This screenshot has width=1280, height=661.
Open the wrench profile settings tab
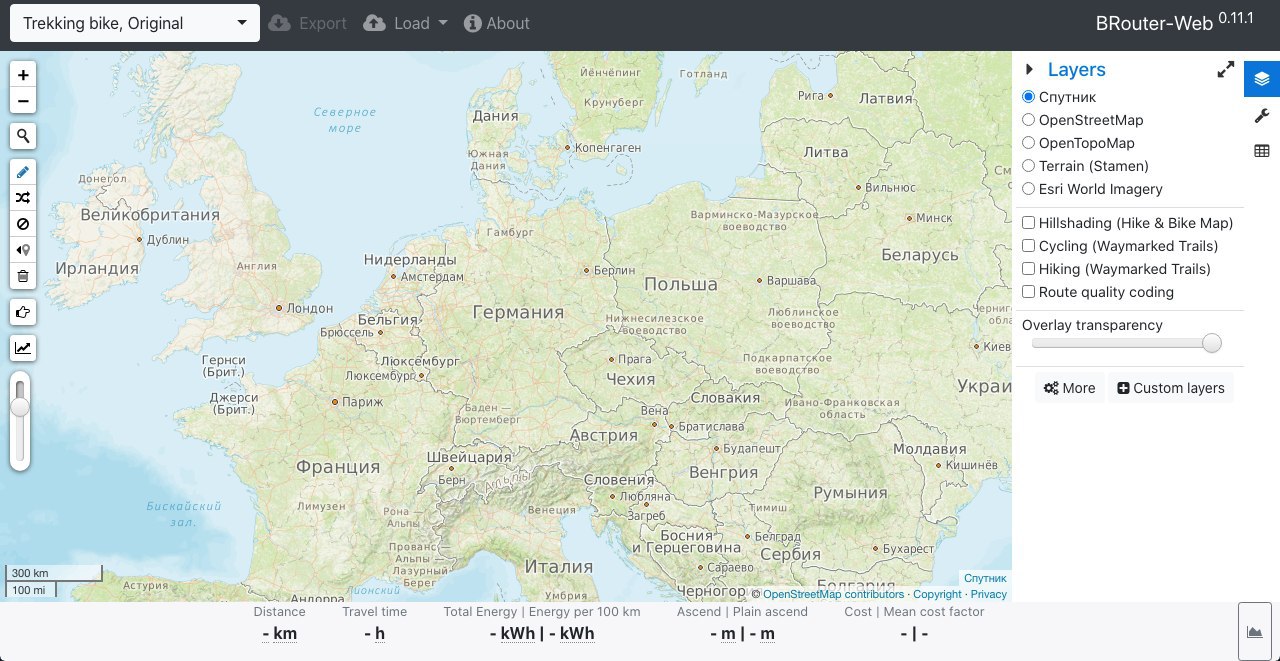coord(1262,116)
